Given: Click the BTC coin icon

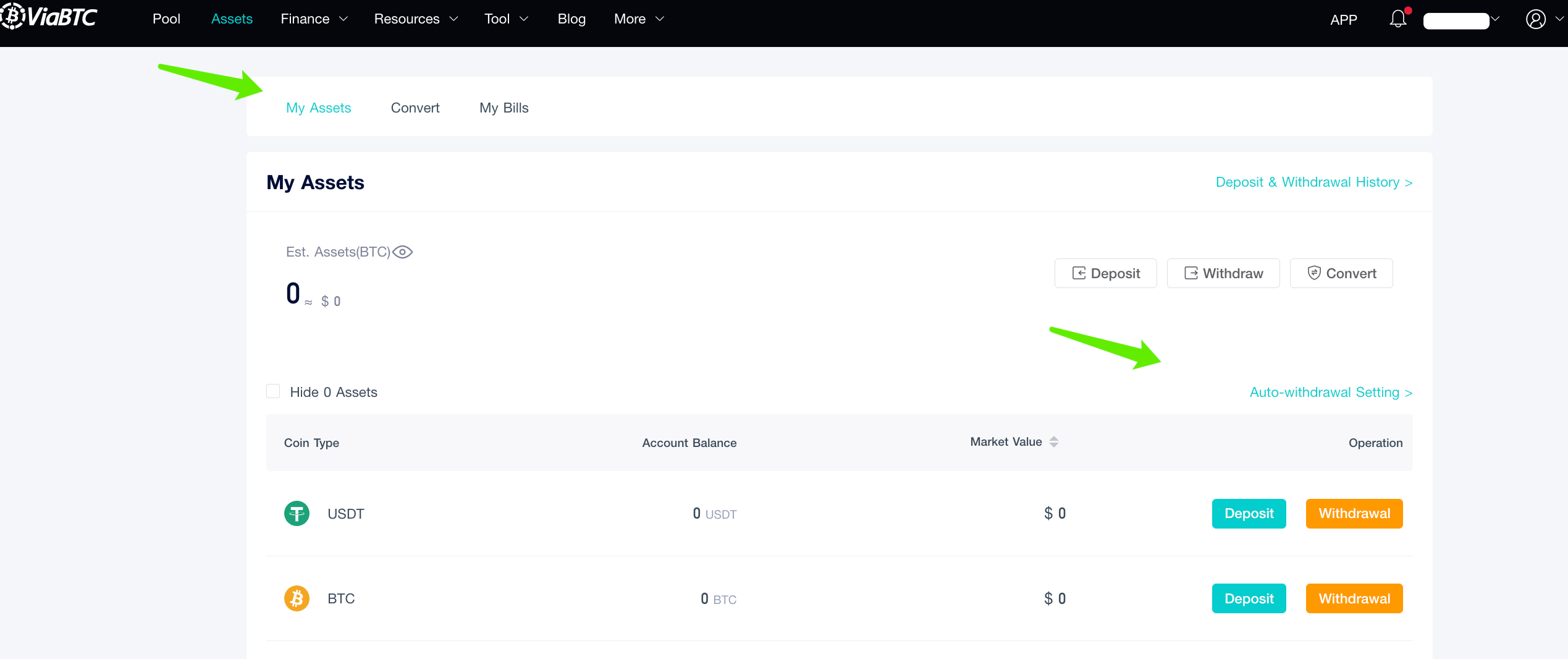Looking at the screenshot, I should click(x=297, y=598).
